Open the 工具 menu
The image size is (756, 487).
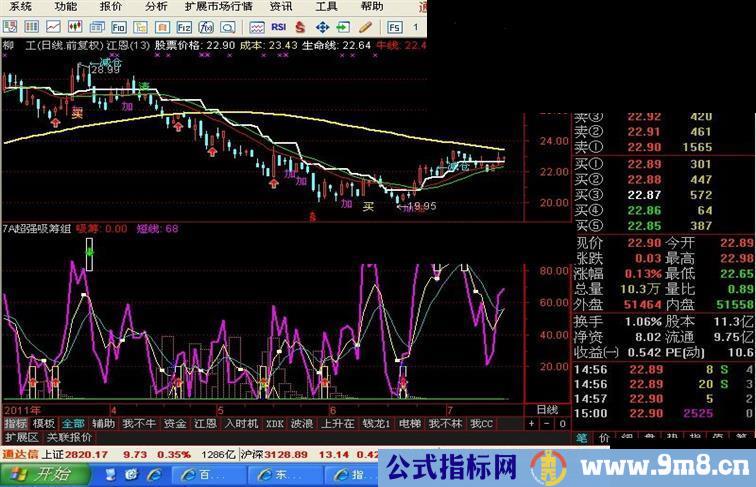click(326, 6)
